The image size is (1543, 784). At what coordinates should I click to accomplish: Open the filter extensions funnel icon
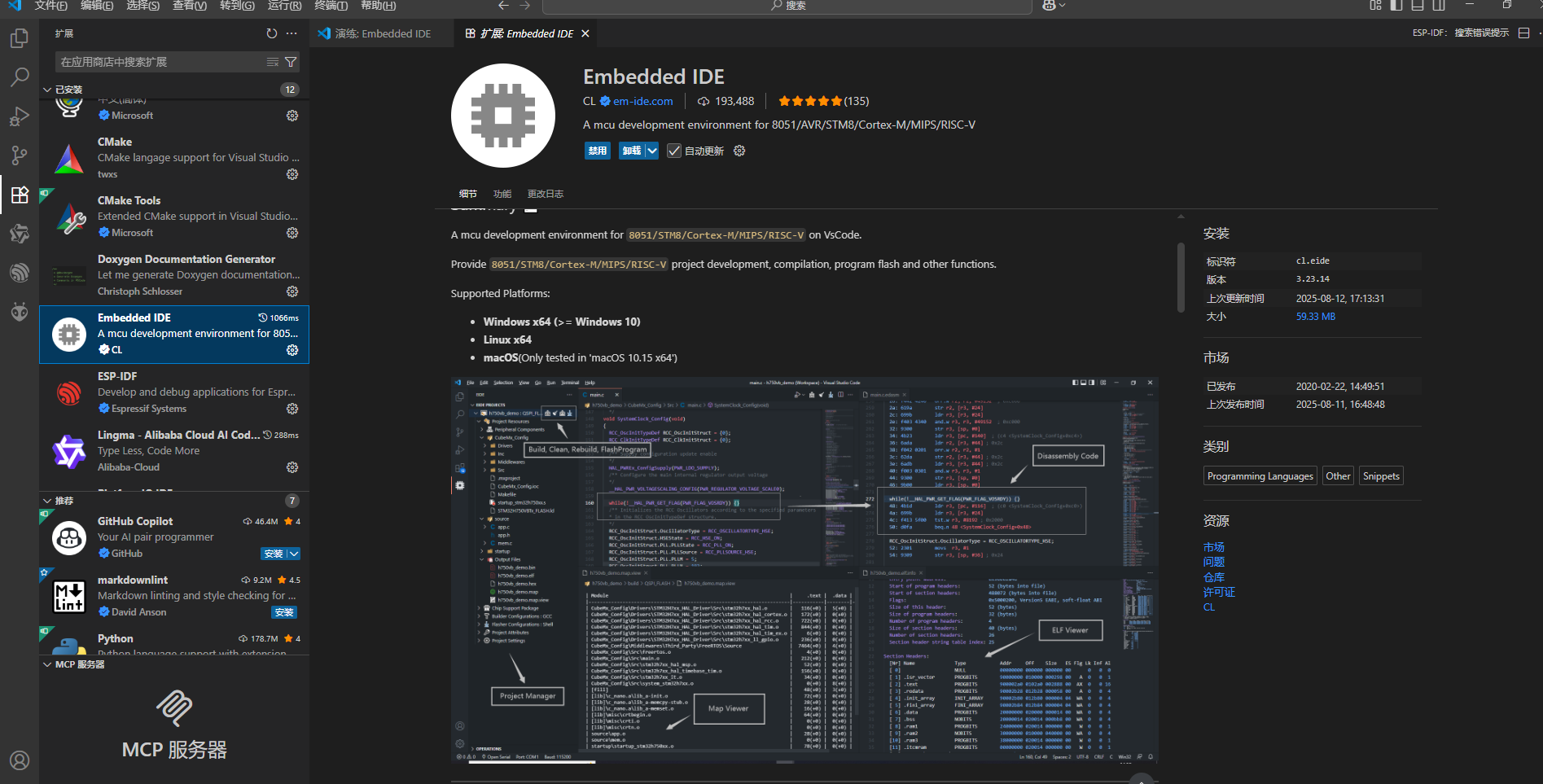pos(291,62)
